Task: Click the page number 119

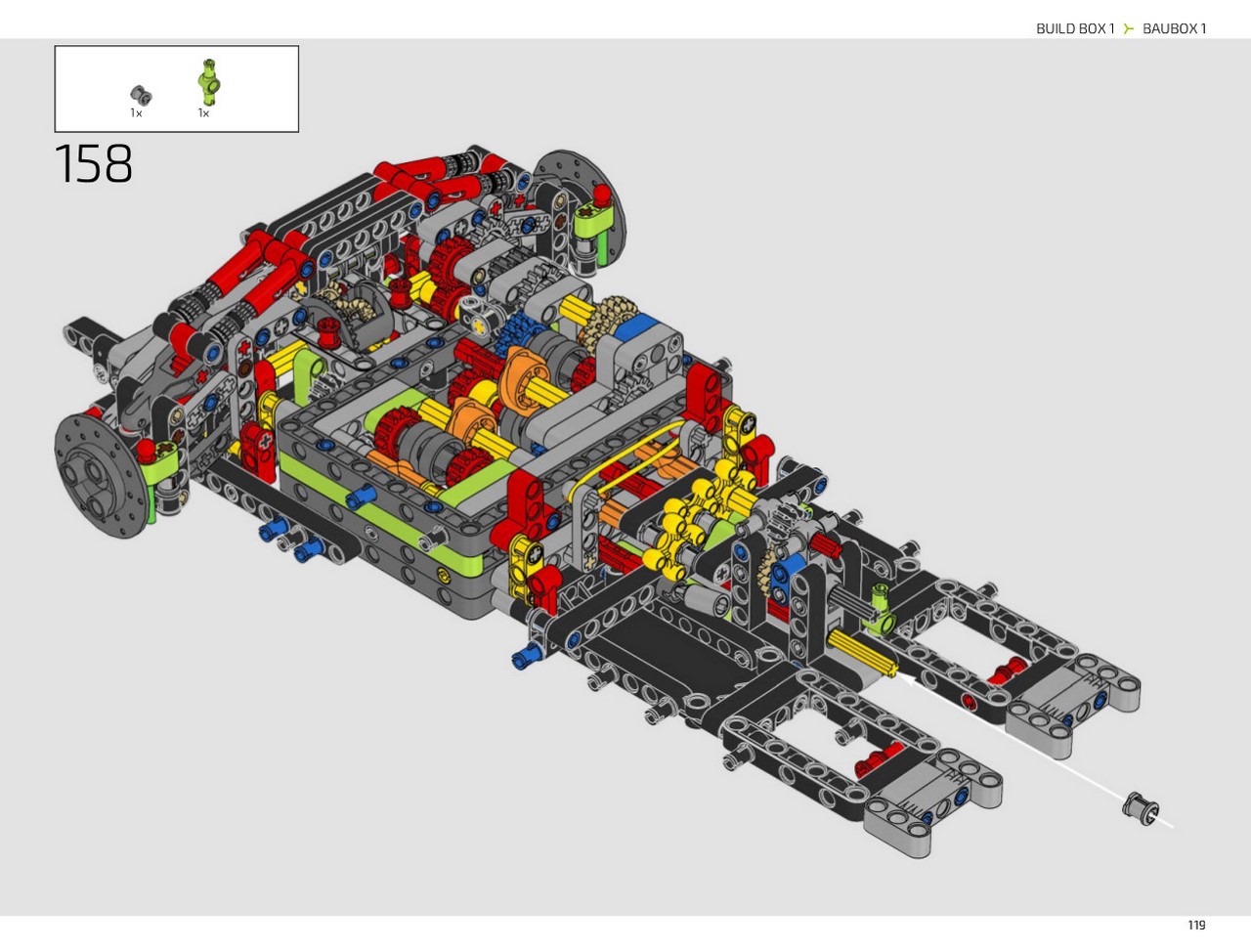Action: click(x=1196, y=925)
